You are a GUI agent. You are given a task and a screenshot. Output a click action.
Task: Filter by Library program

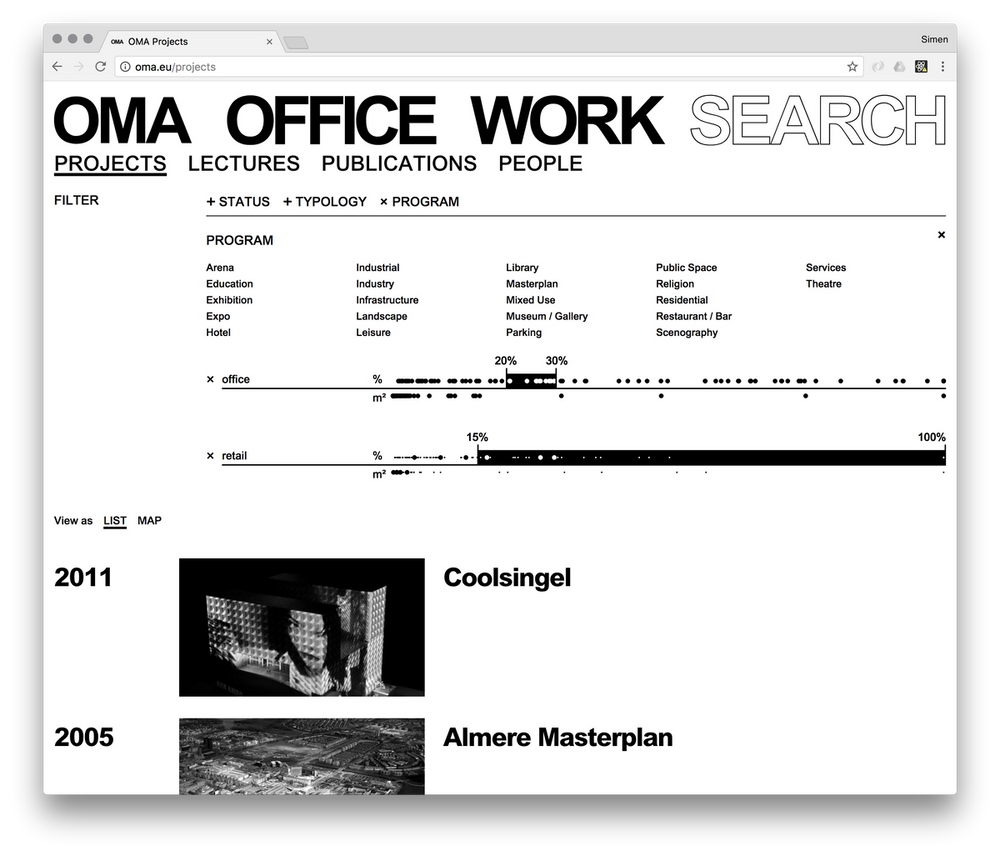click(522, 268)
